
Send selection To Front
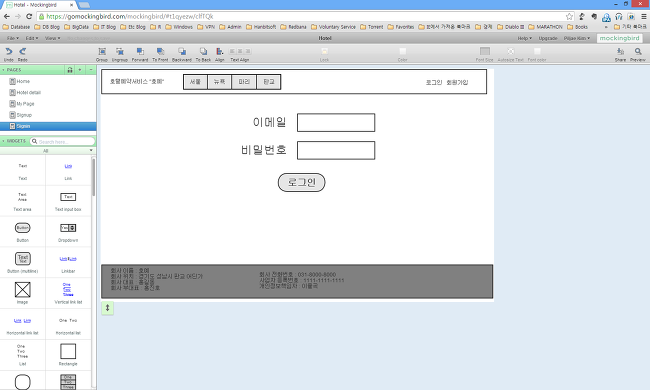pyautogui.click(x=160, y=51)
